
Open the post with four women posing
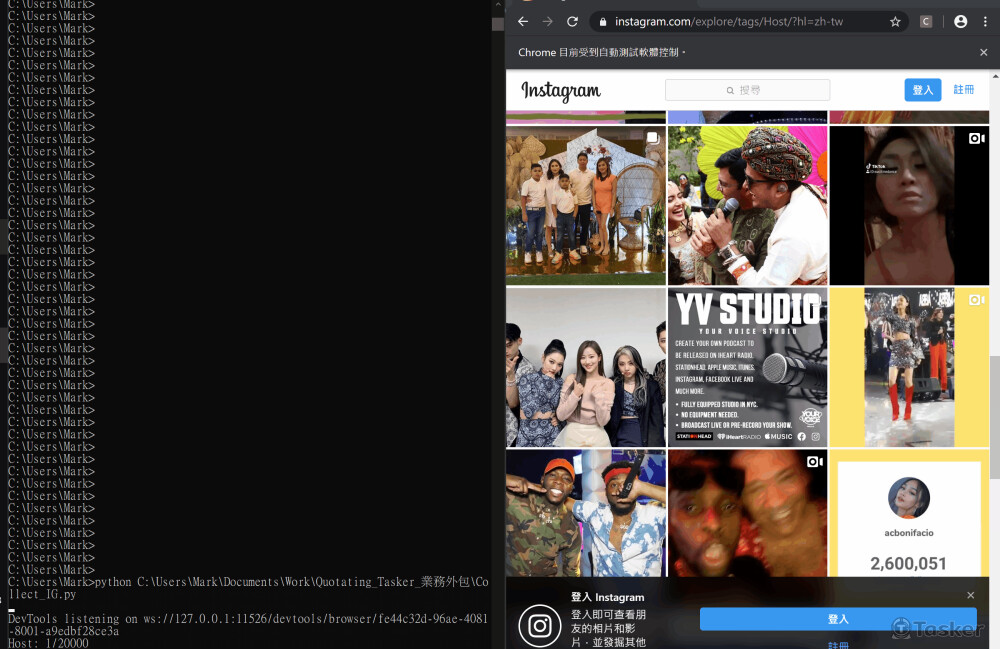[585, 367]
